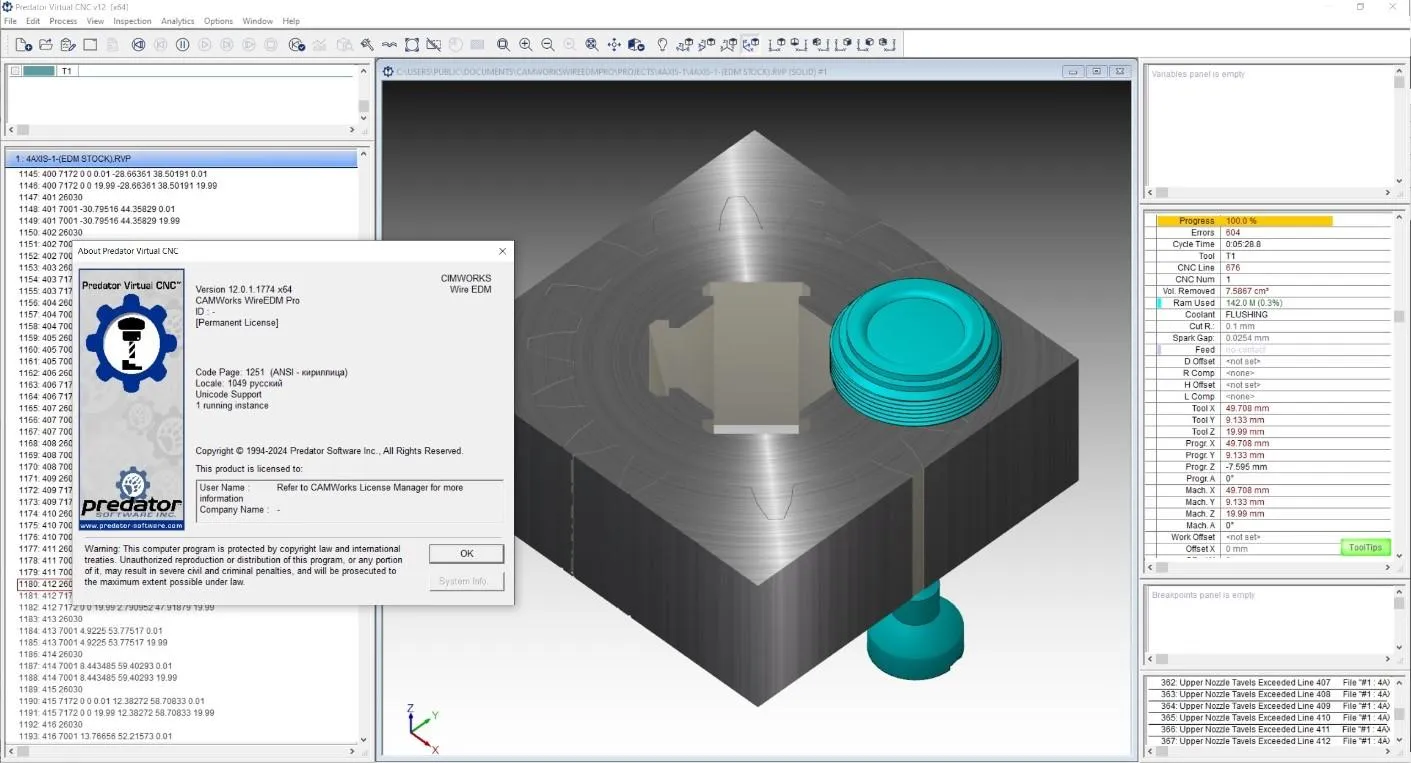This screenshot has width=1411, height=763.
Task: Click the Zoom to Fit icon
Action: tap(592, 45)
